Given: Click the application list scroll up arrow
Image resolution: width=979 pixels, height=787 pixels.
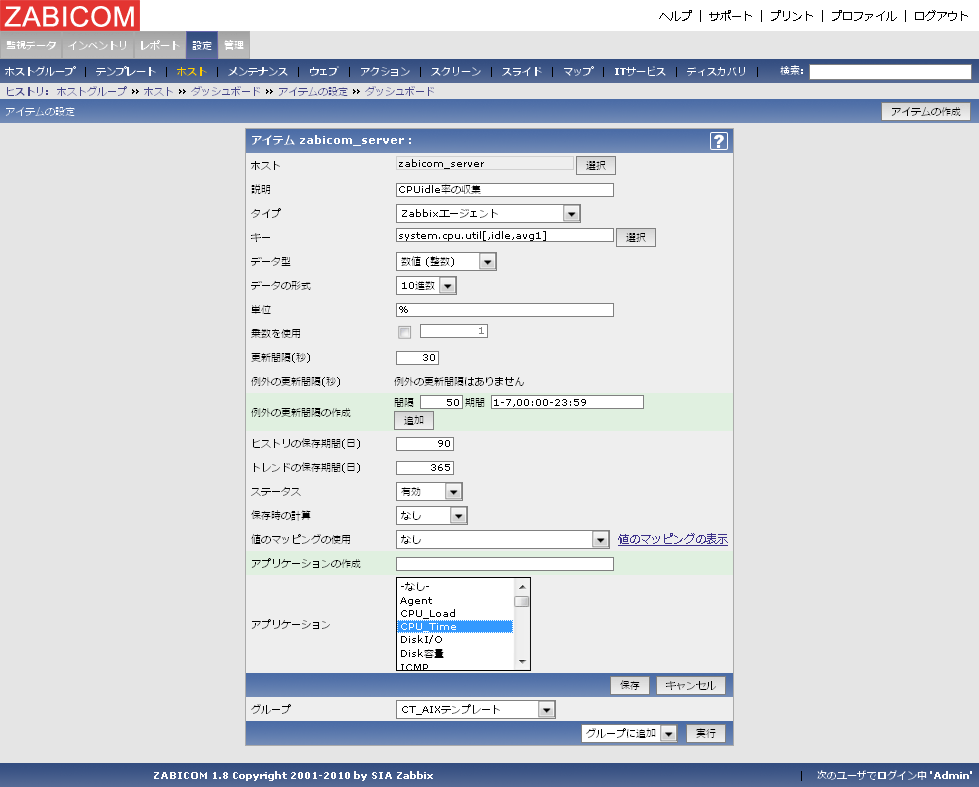Looking at the screenshot, I should [522, 587].
